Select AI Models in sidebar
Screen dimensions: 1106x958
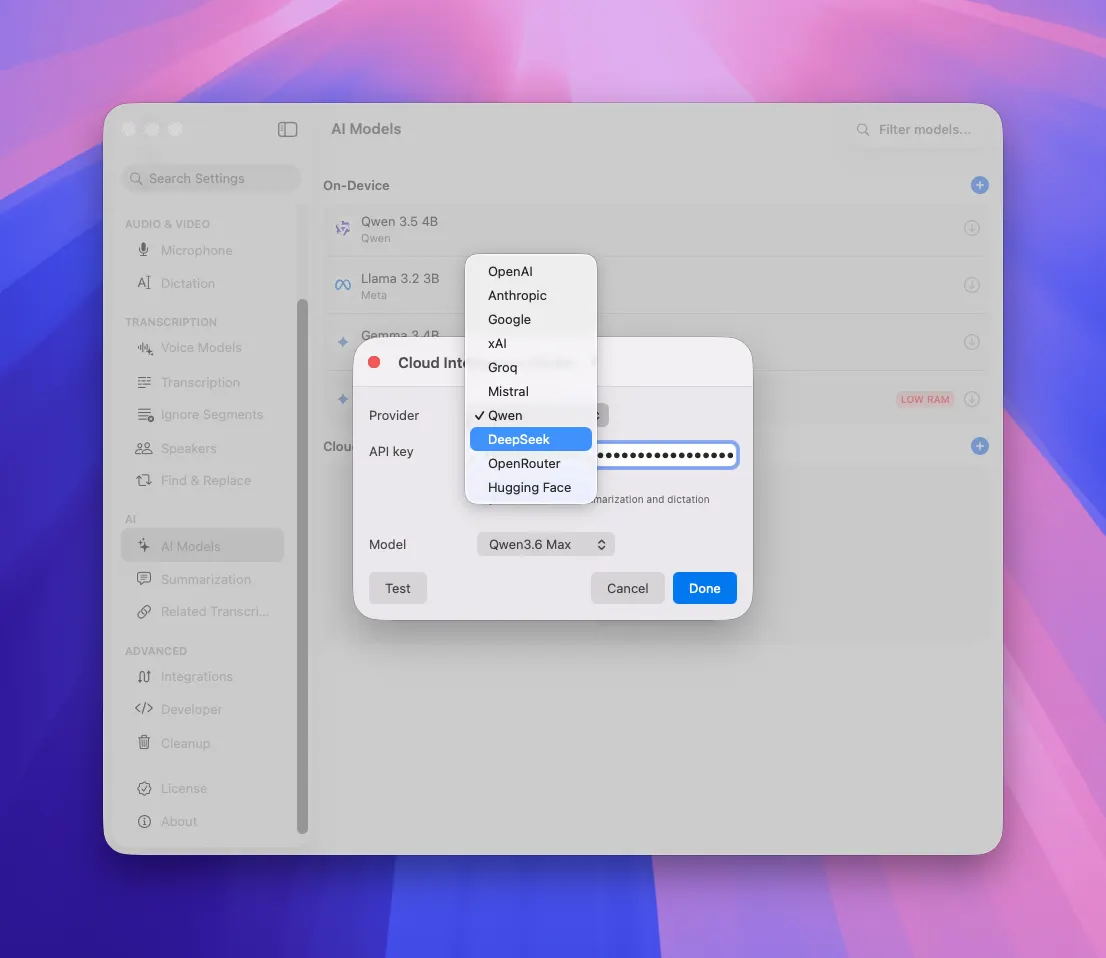tap(202, 546)
